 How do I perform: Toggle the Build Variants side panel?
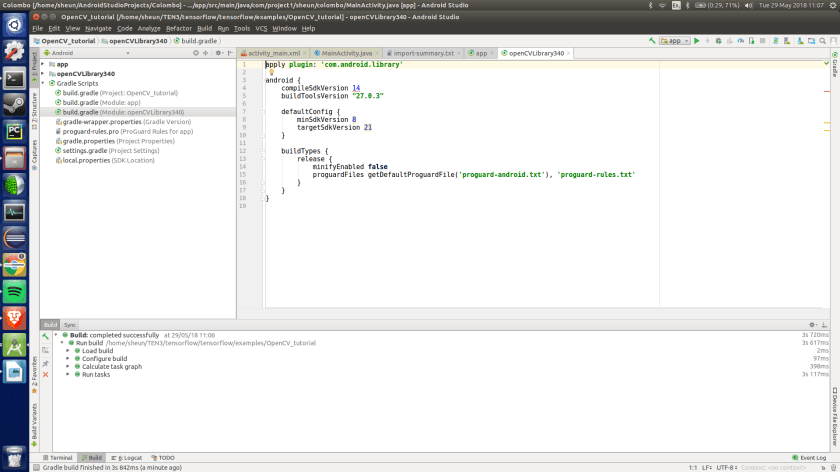pyautogui.click(x=33, y=423)
